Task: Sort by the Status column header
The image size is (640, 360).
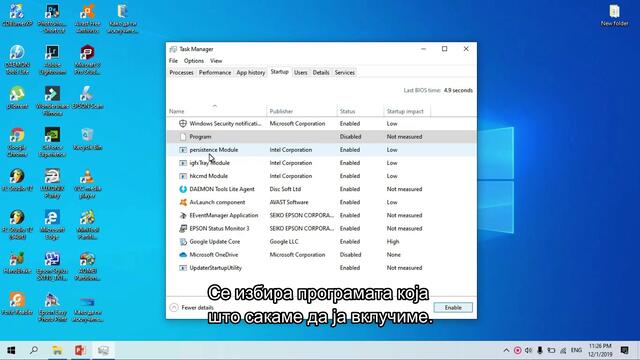Action: pos(360,111)
